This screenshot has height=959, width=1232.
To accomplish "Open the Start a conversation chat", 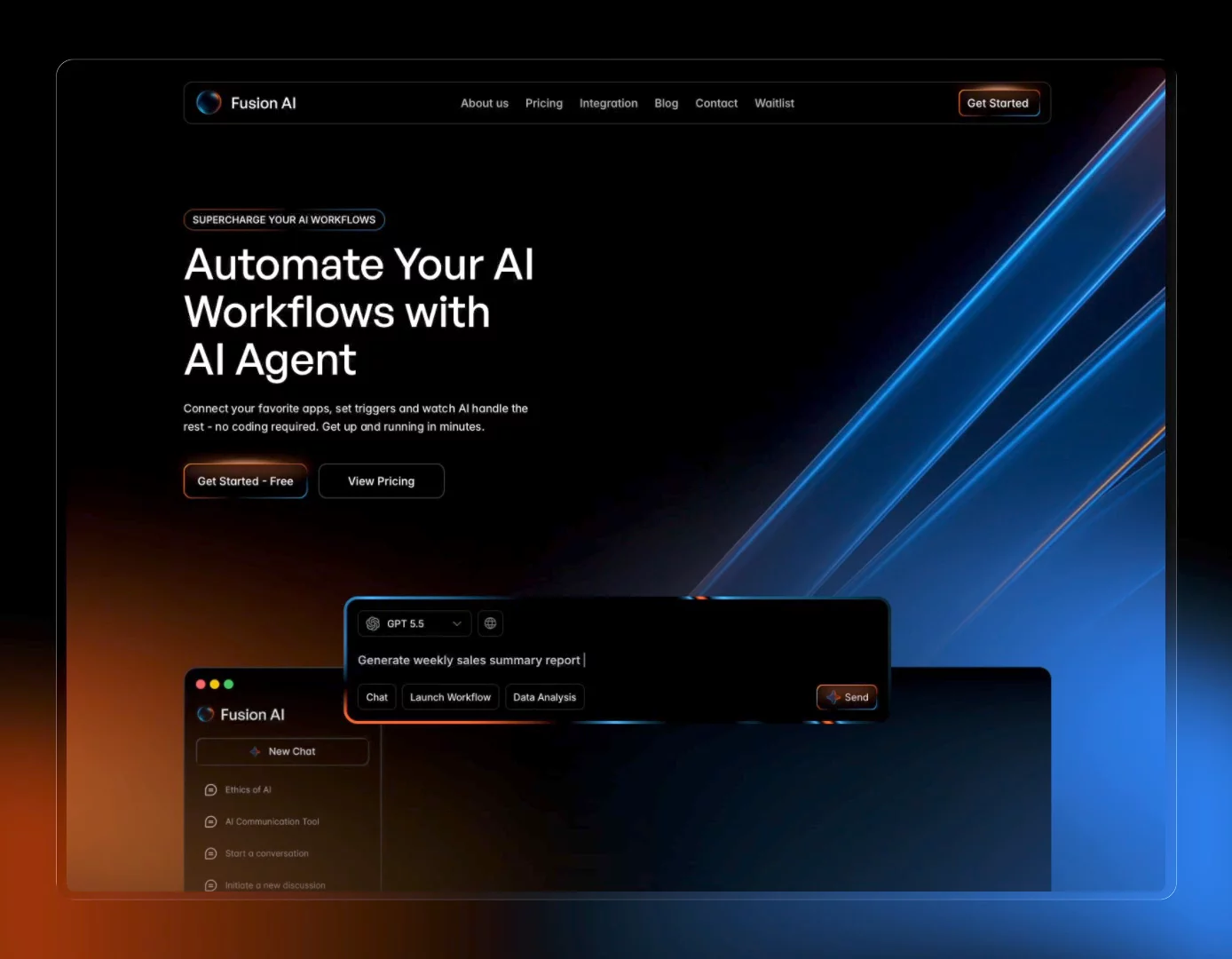I will pos(267,853).
